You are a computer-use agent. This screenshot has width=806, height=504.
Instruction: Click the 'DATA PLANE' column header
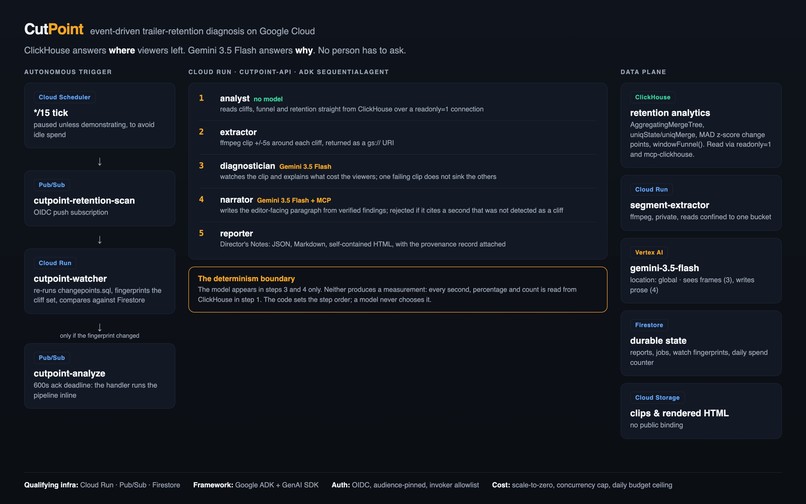pyautogui.click(x=643, y=72)
